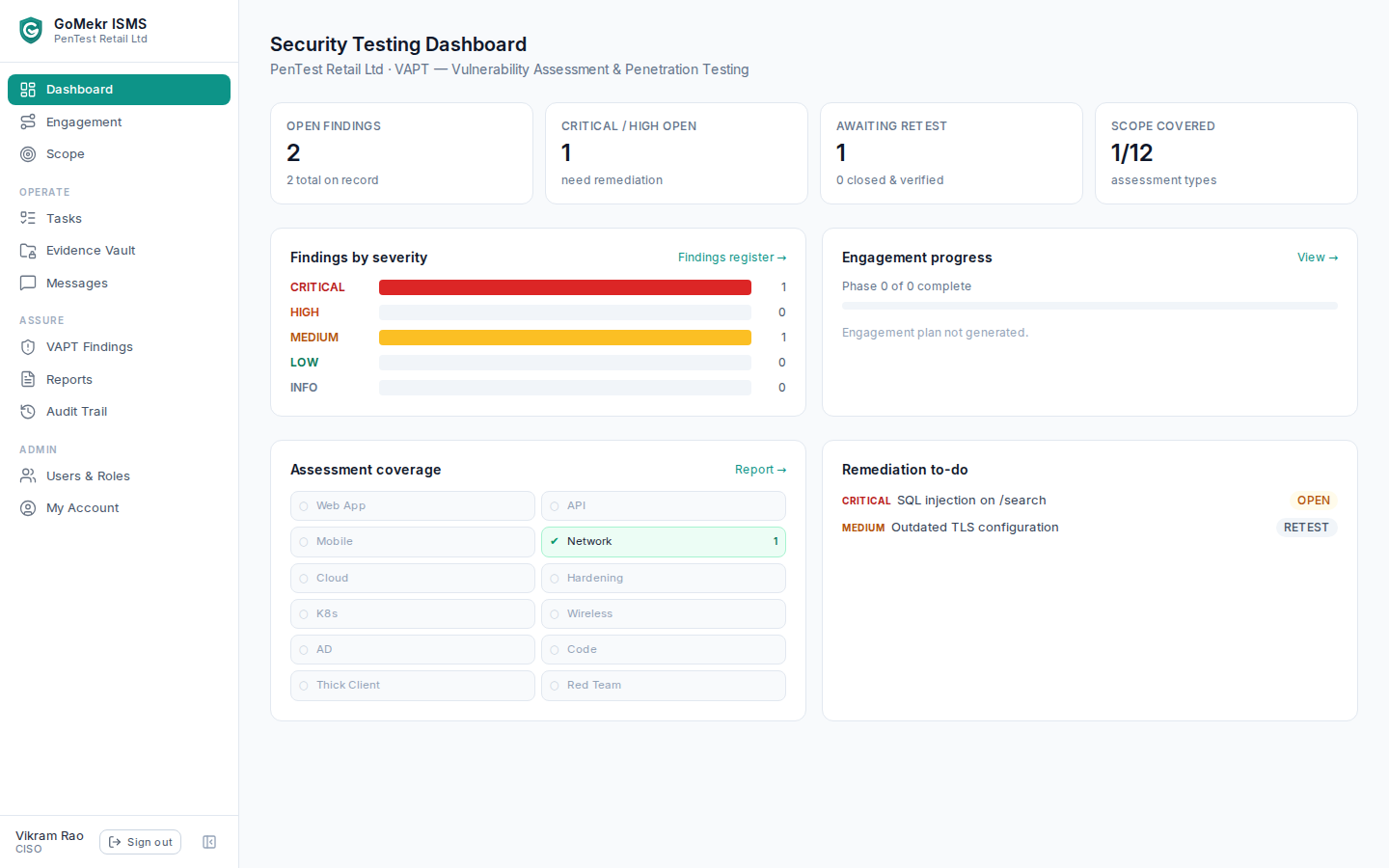Open the Reports section
The width and height of the screenshot is (1389, 868).
pos(119,379)
